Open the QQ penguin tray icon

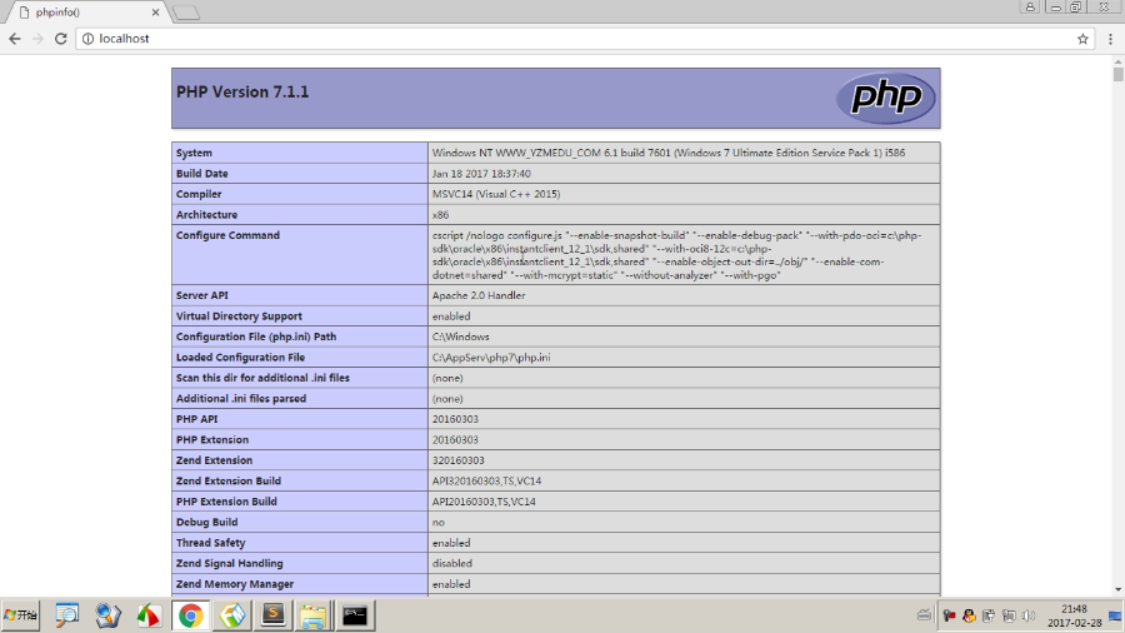pos(969,615)
